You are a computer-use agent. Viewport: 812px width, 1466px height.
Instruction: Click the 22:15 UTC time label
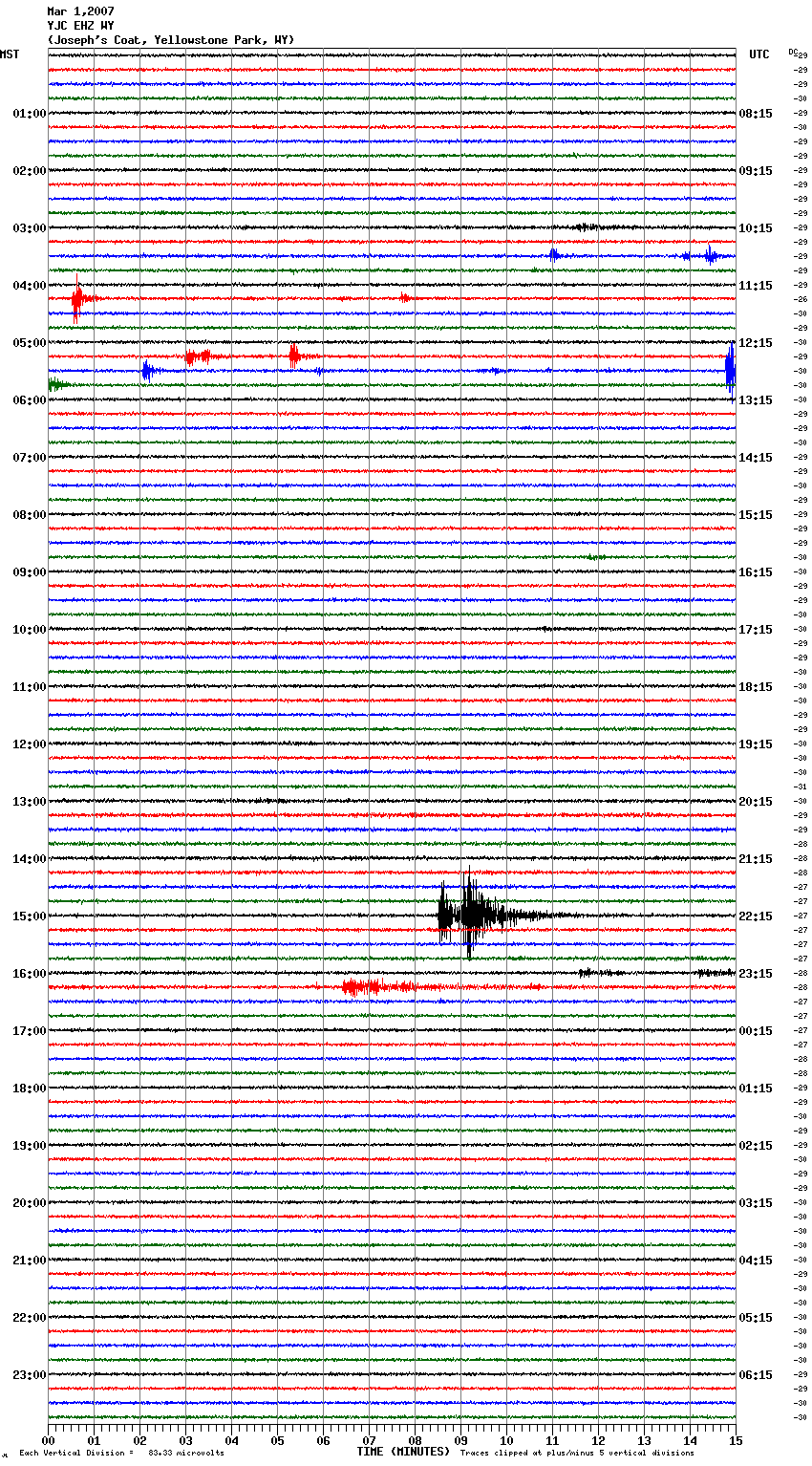756,916
